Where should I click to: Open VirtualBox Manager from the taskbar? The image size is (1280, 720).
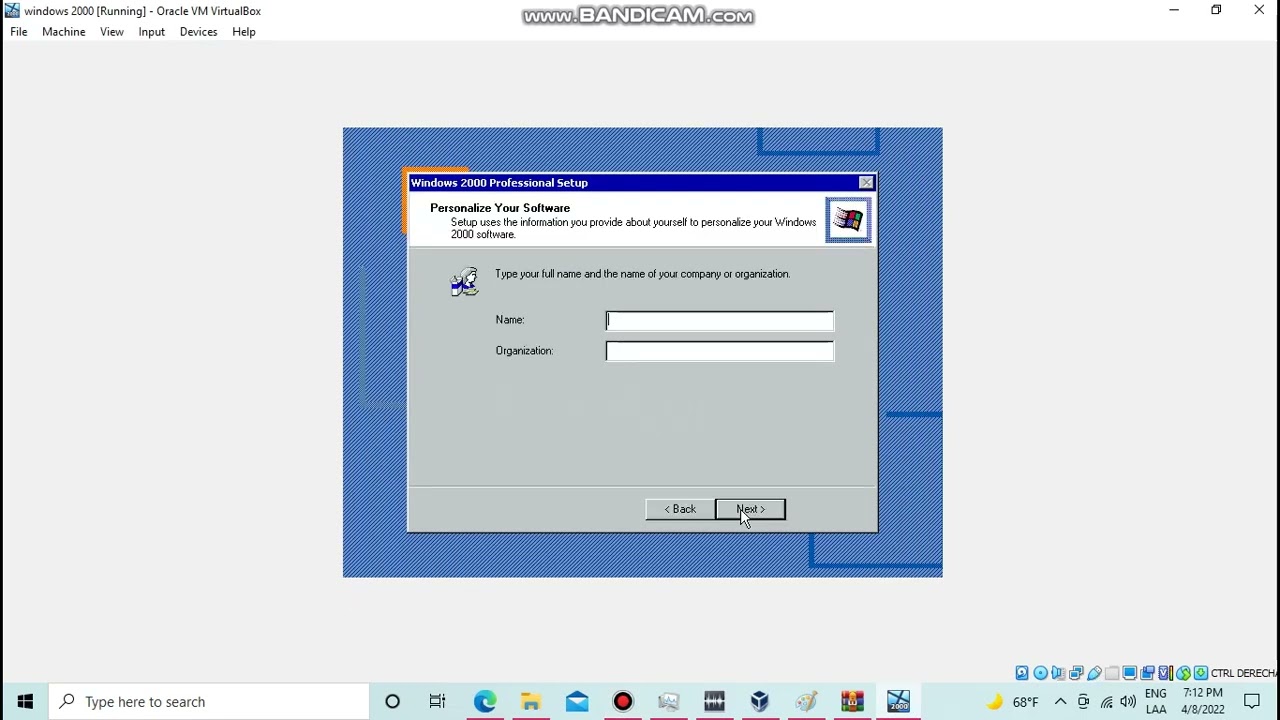[760, 702]
